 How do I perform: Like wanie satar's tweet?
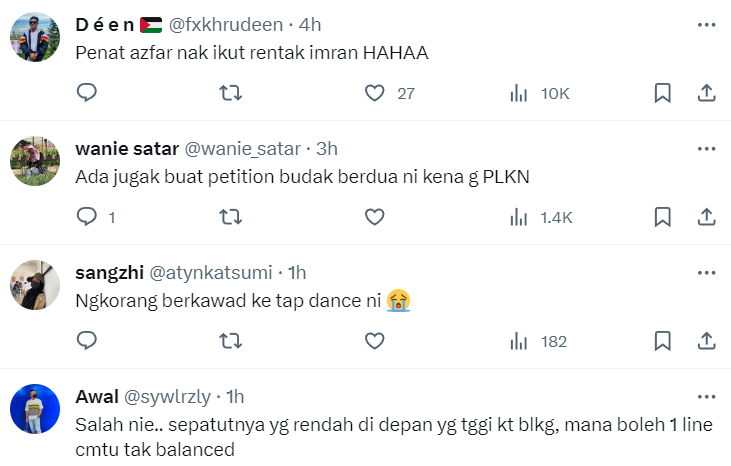[x=374, y=216]
